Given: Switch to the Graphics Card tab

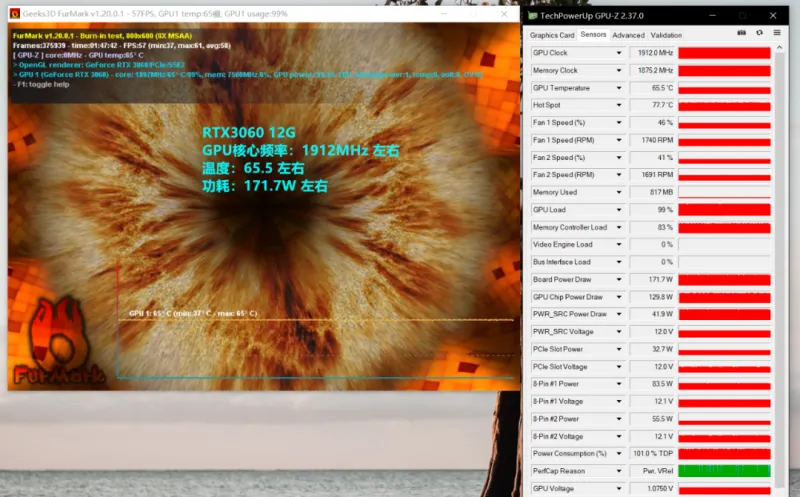Looking at the screenshot, I should 552,35.
